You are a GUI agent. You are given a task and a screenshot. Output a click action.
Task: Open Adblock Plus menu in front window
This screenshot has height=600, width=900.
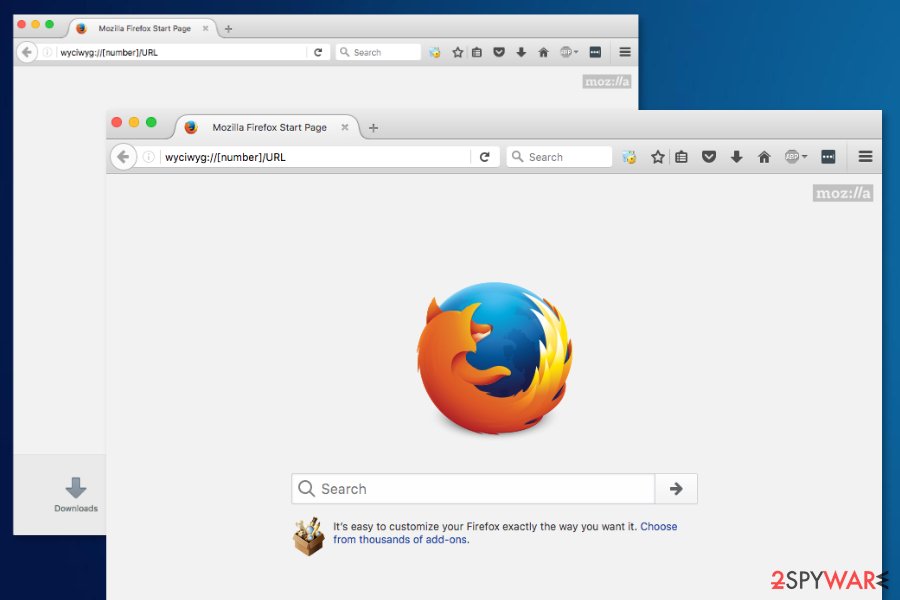796,157
